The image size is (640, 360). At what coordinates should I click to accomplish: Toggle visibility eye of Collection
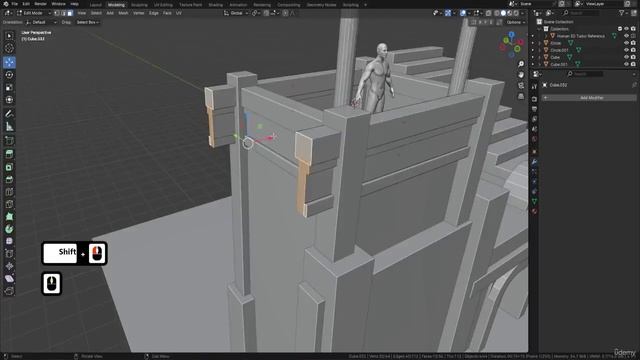[626, 29]
